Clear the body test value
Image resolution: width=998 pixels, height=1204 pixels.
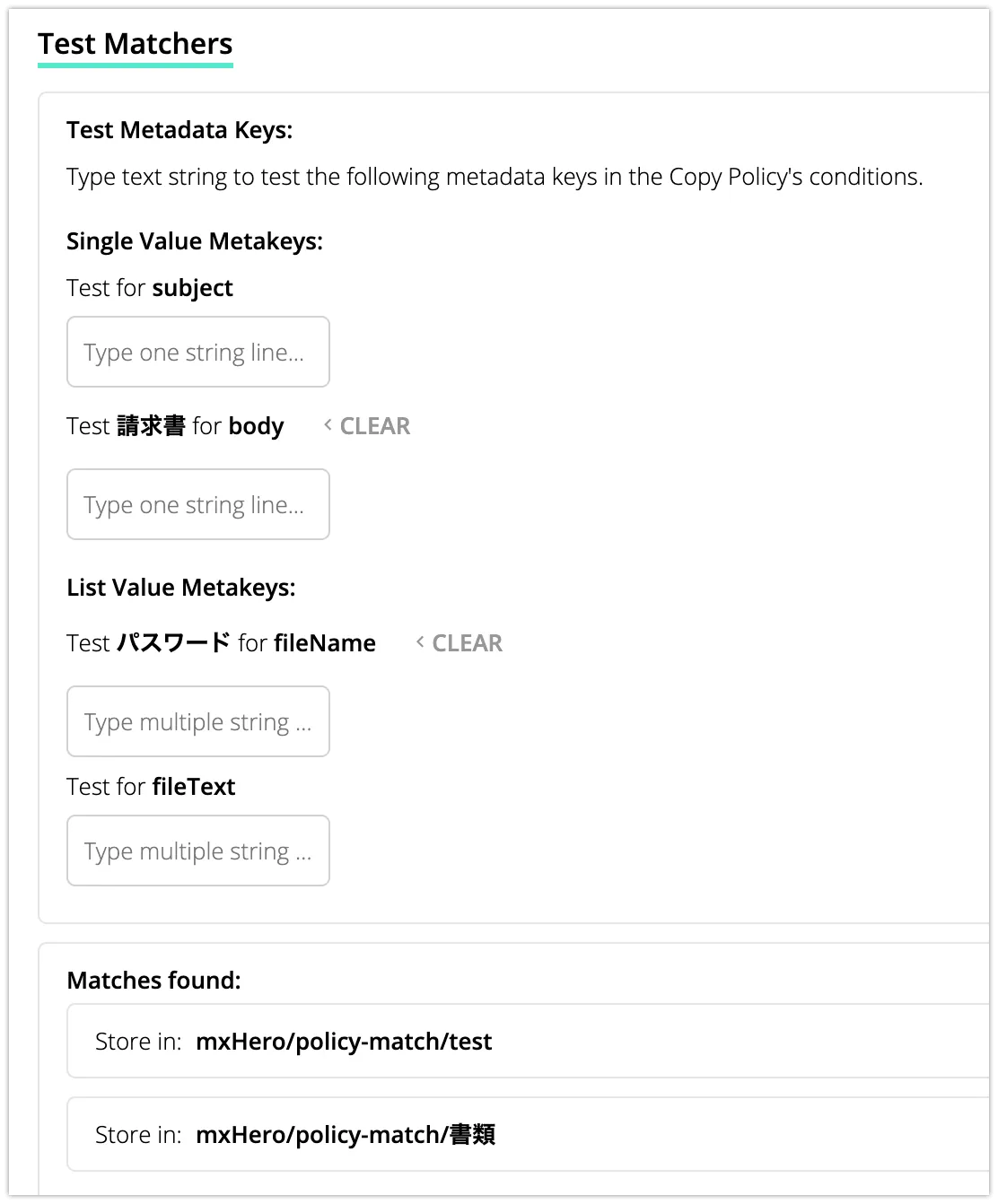point(374,426)
